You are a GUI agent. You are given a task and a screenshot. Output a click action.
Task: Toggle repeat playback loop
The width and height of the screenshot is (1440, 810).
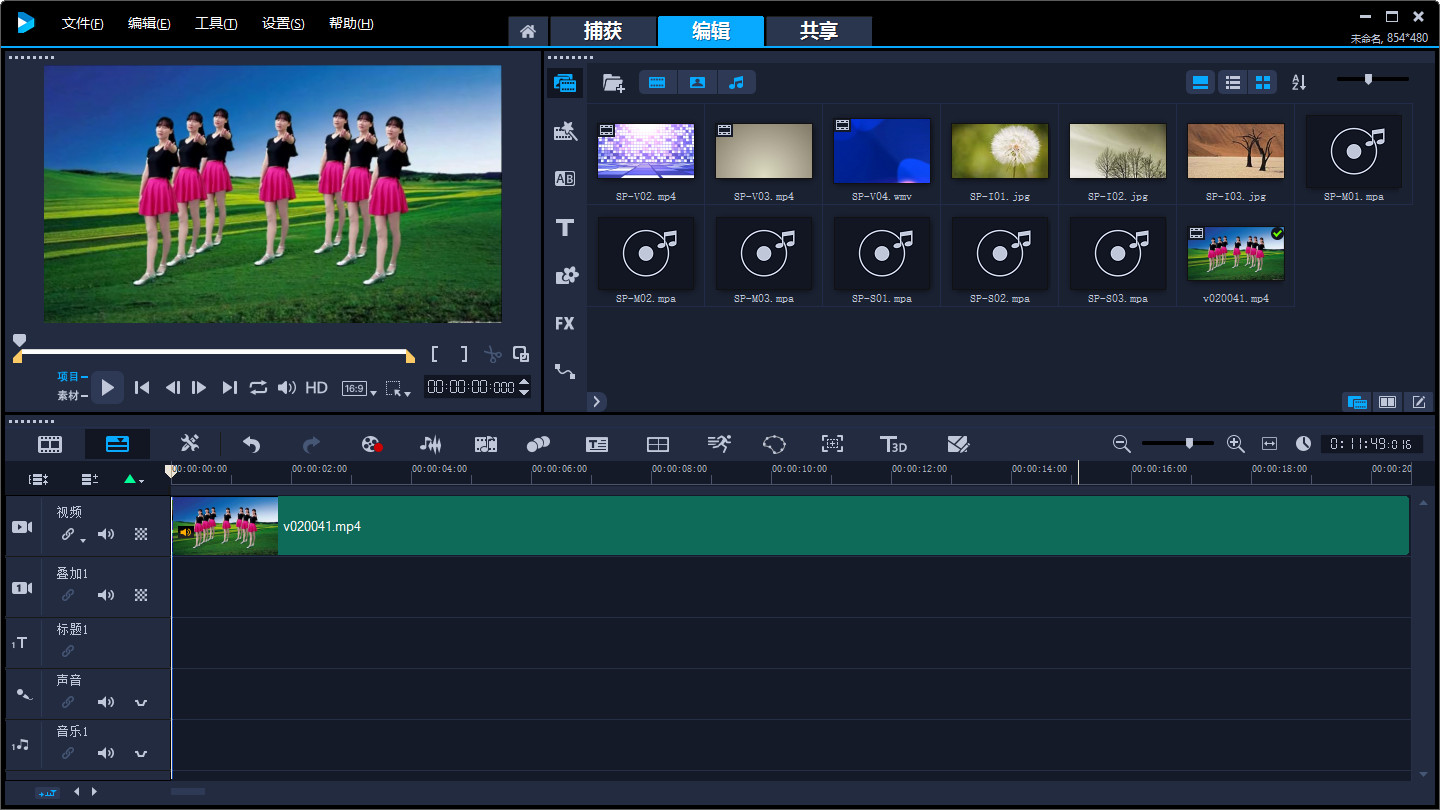tap(258, 388)
